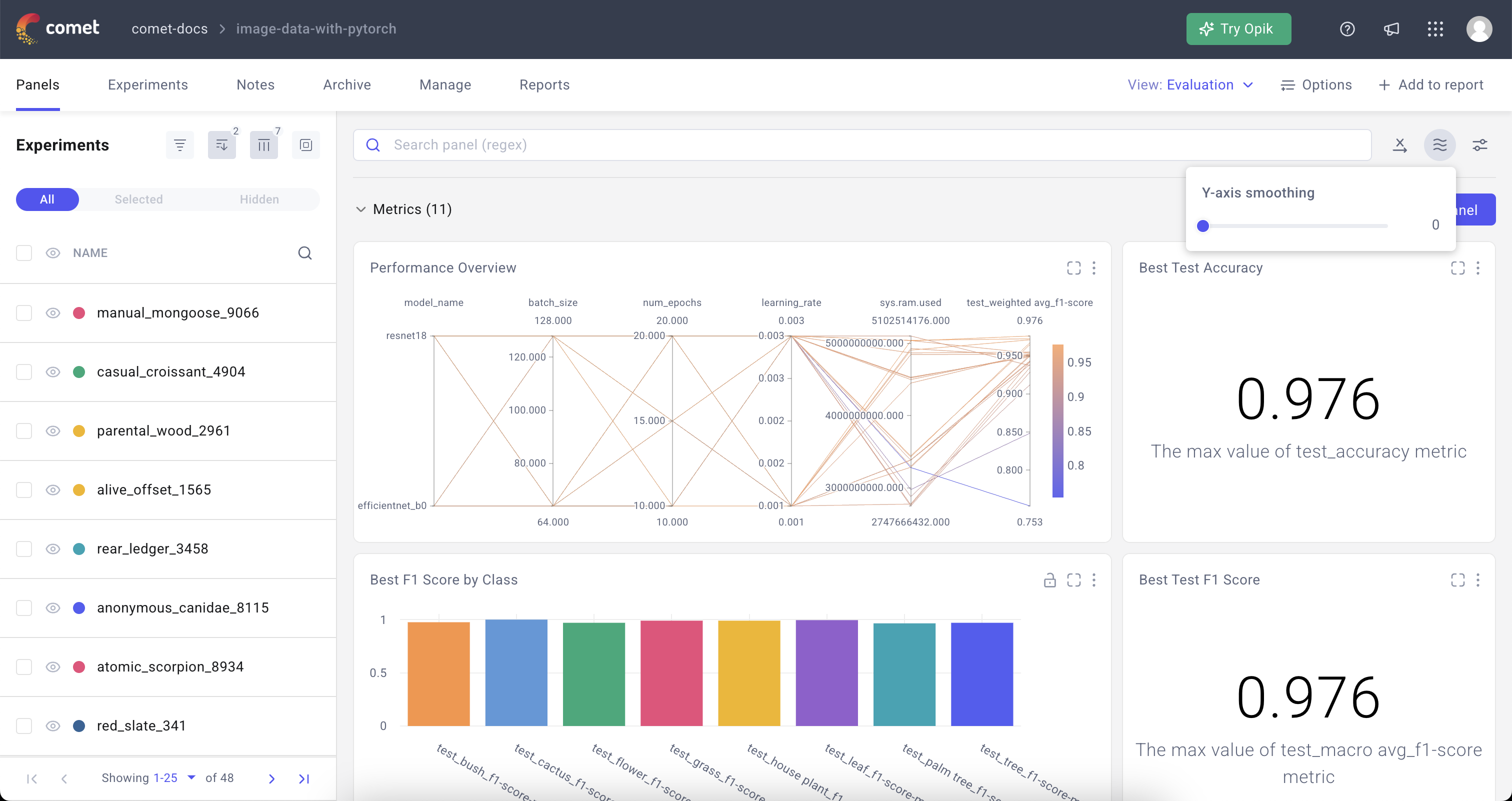This screenshot has height=801, width=1512.
Task: Open the three-dot menu on Best Test Accuracy
Action: tap(1478, 268)
